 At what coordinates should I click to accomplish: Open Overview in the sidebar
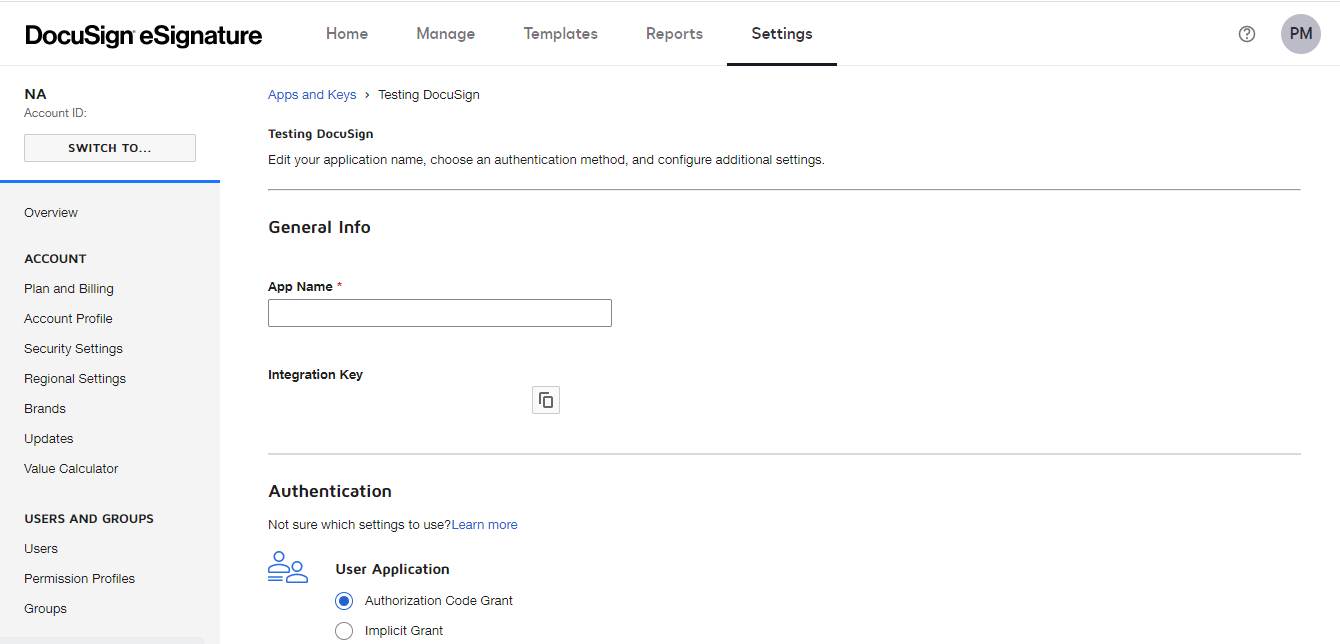point(51,213)
